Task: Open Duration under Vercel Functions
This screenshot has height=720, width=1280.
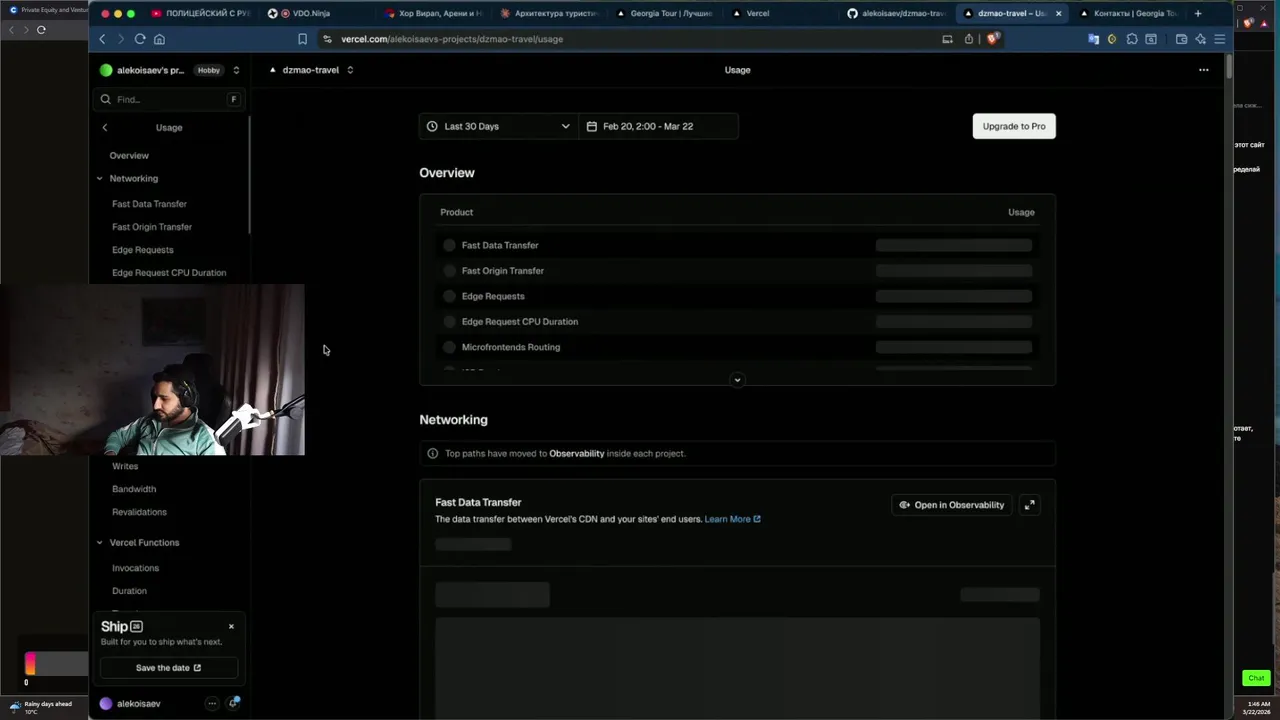Action: tap(129, 591)
